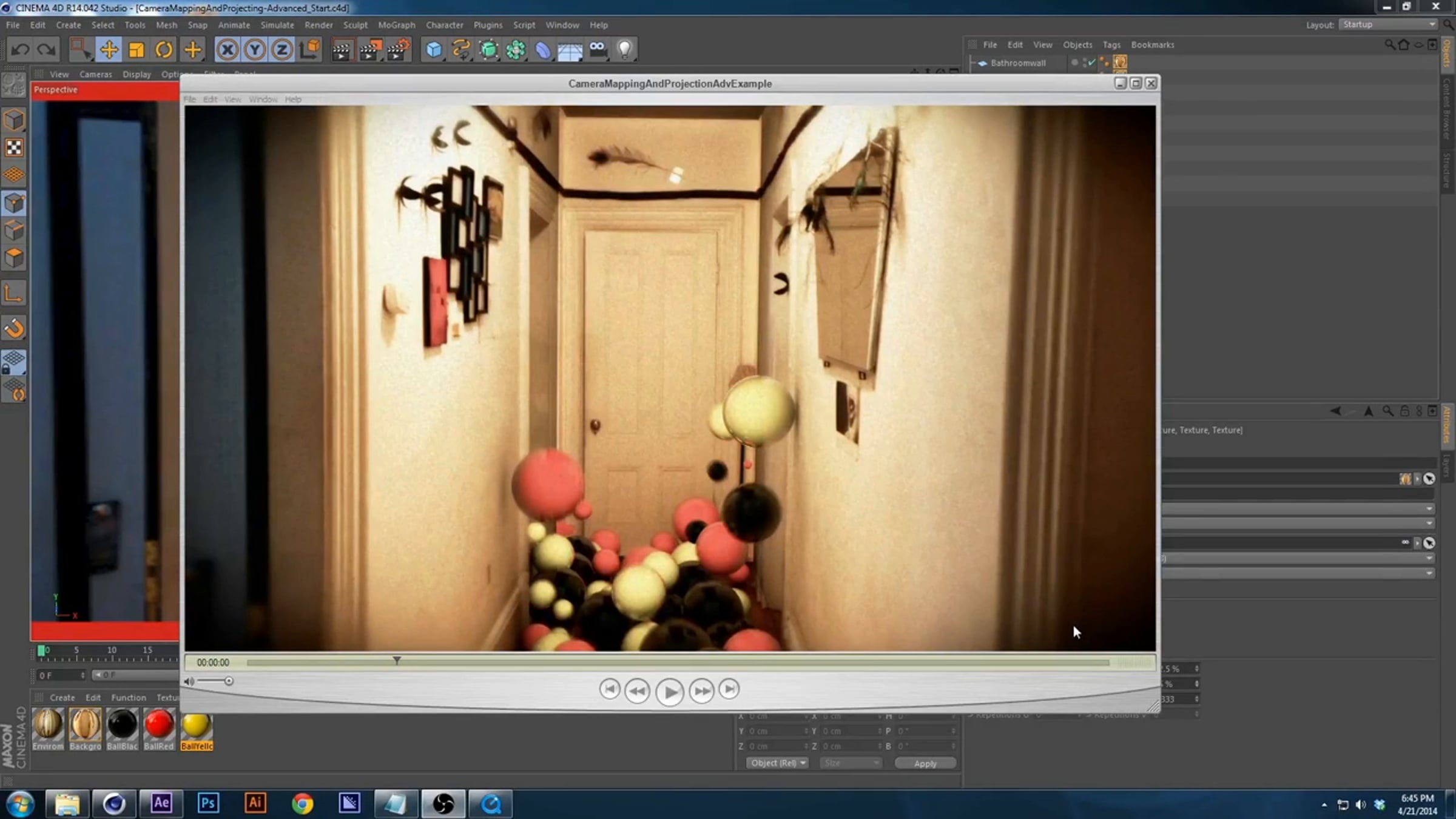Click the axis mode L-shaped icon
Screen dimensions: 1456x819
click(x=14, y=294)
